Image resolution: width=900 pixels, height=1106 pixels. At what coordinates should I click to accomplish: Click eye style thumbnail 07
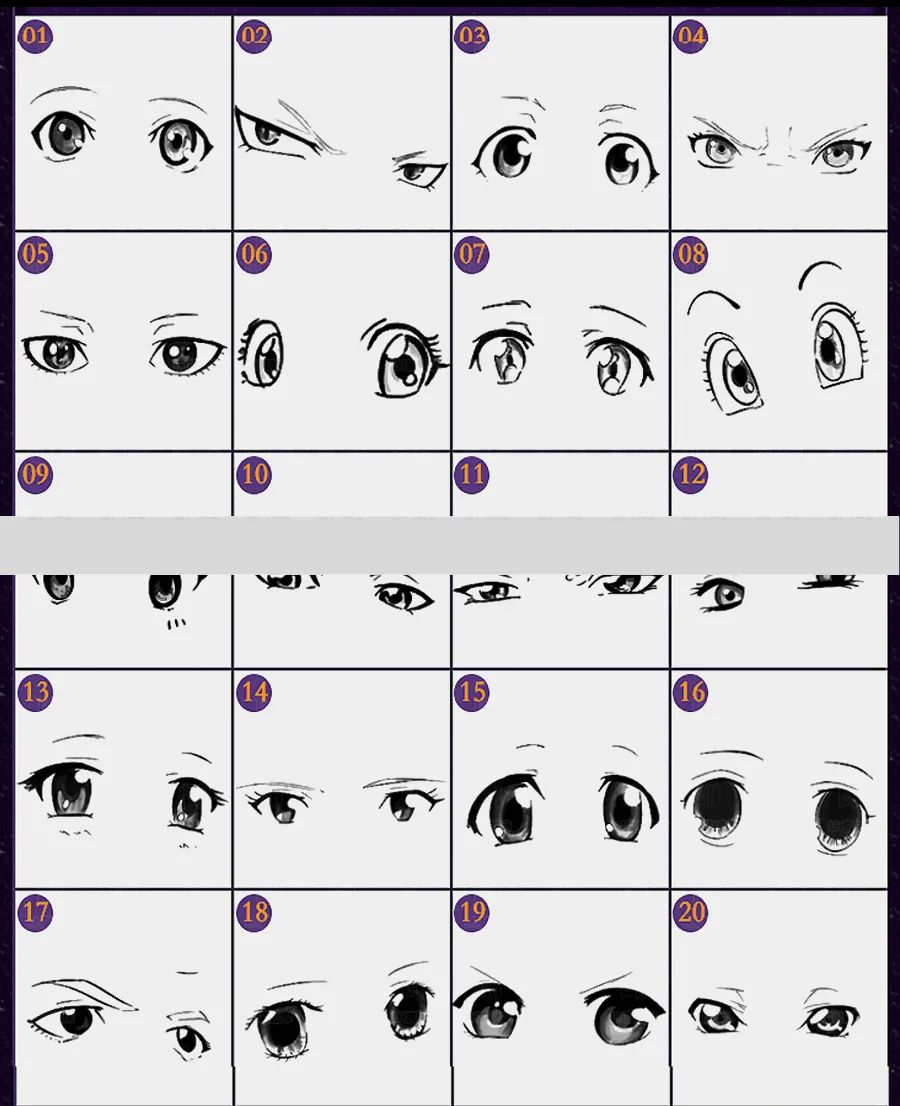[560, 341]
